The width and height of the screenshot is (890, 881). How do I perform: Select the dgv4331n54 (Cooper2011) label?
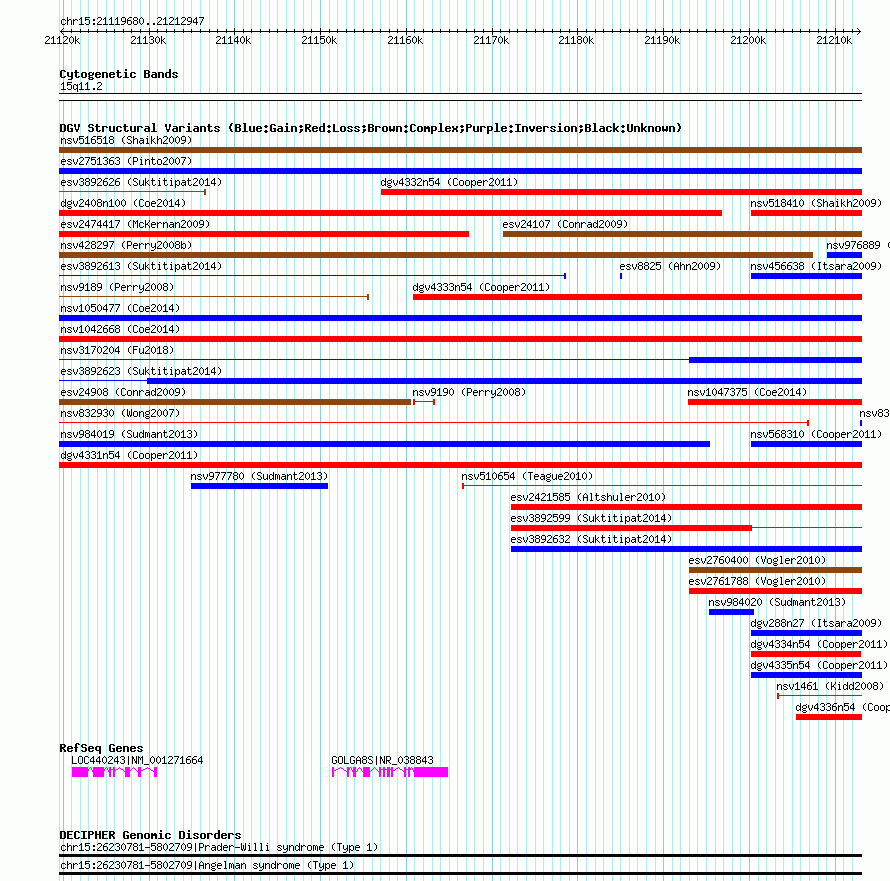129,455
